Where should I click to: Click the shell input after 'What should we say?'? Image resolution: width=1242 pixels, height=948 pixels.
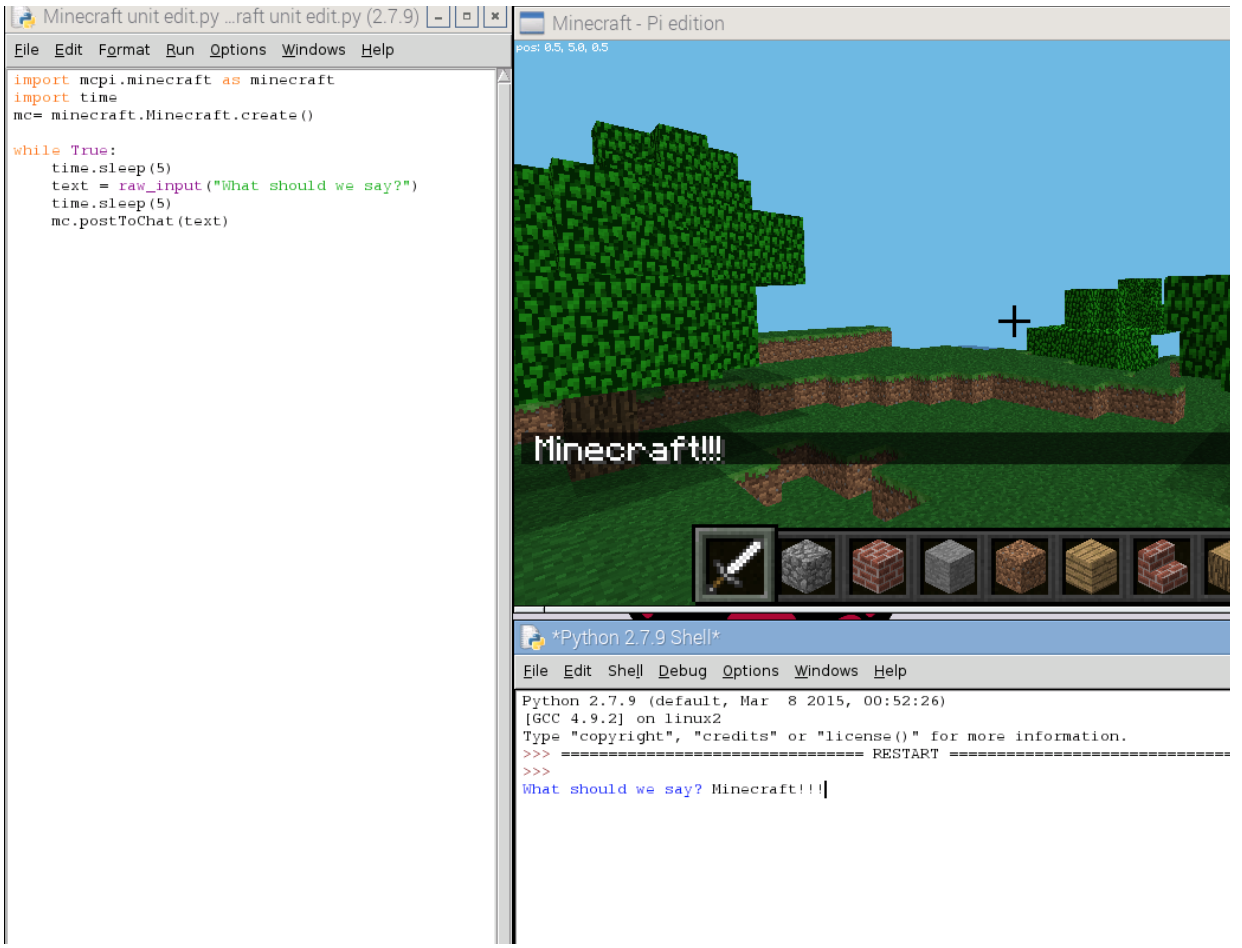click(769, 789)
